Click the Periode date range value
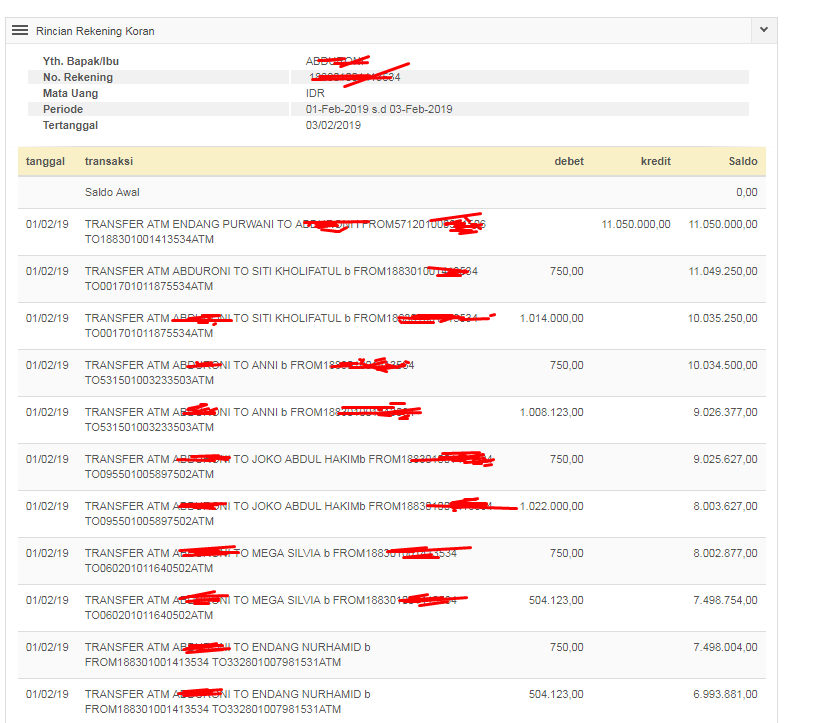Image resolution: width=820 pixels, height=723 pixels. click(x=379, y=109)
